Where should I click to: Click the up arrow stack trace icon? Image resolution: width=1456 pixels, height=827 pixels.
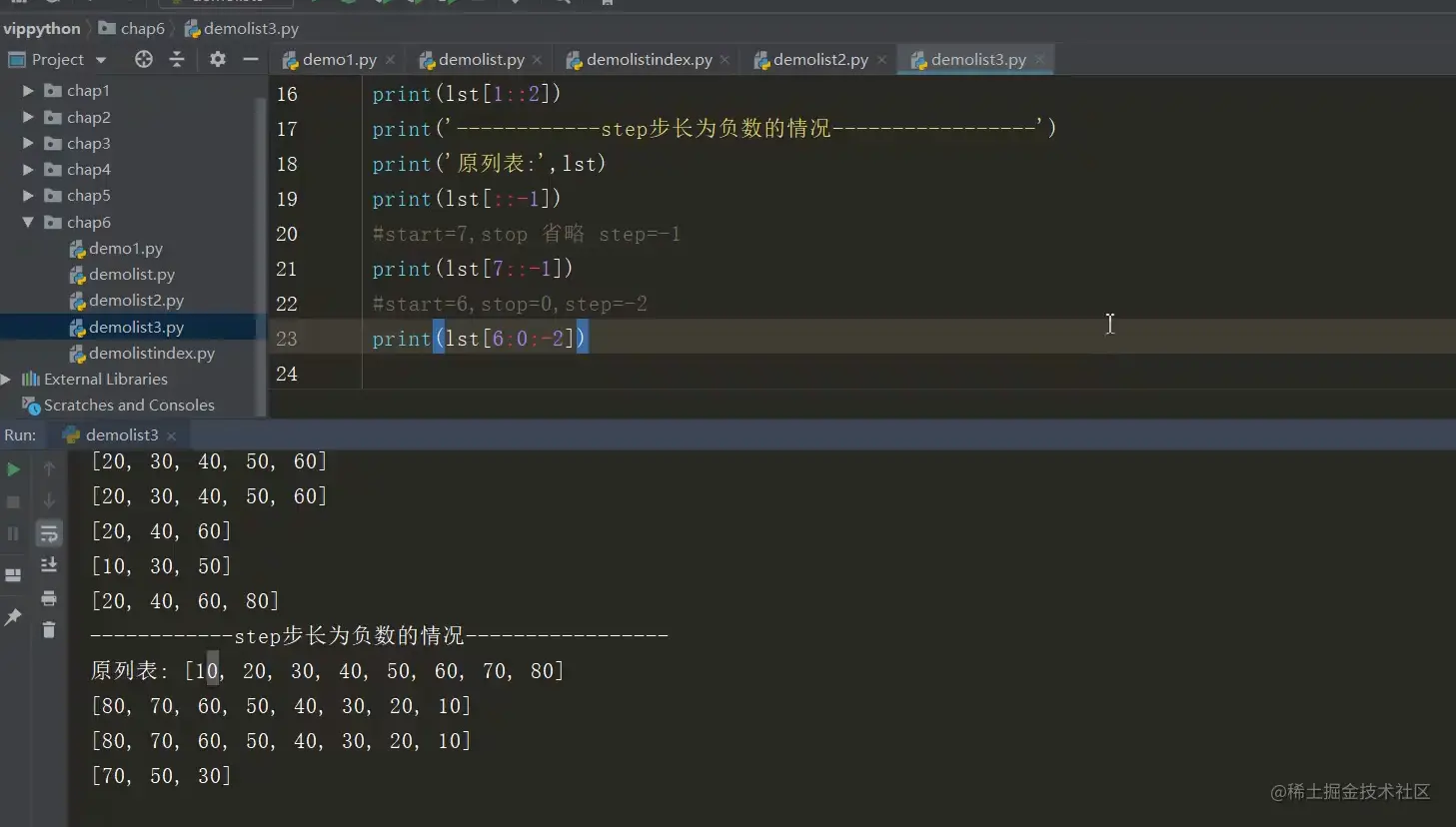click(49, 468)
